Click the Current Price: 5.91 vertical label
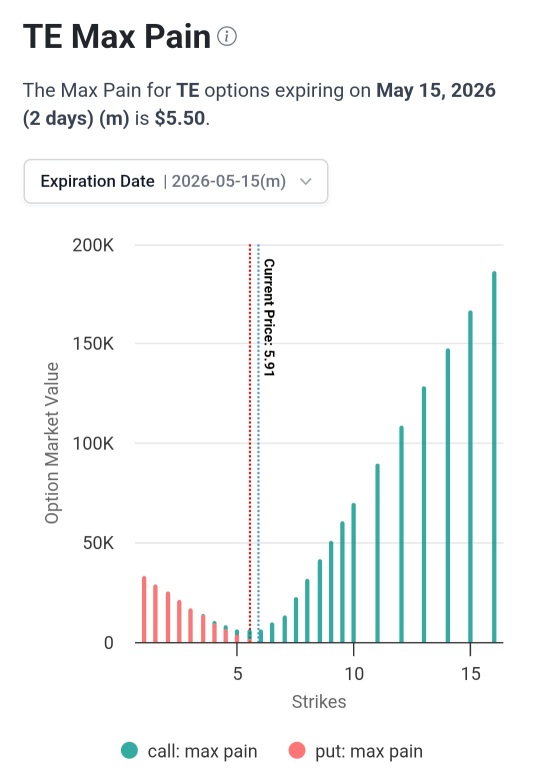This screenshot has width=540, height=768. 269,317
